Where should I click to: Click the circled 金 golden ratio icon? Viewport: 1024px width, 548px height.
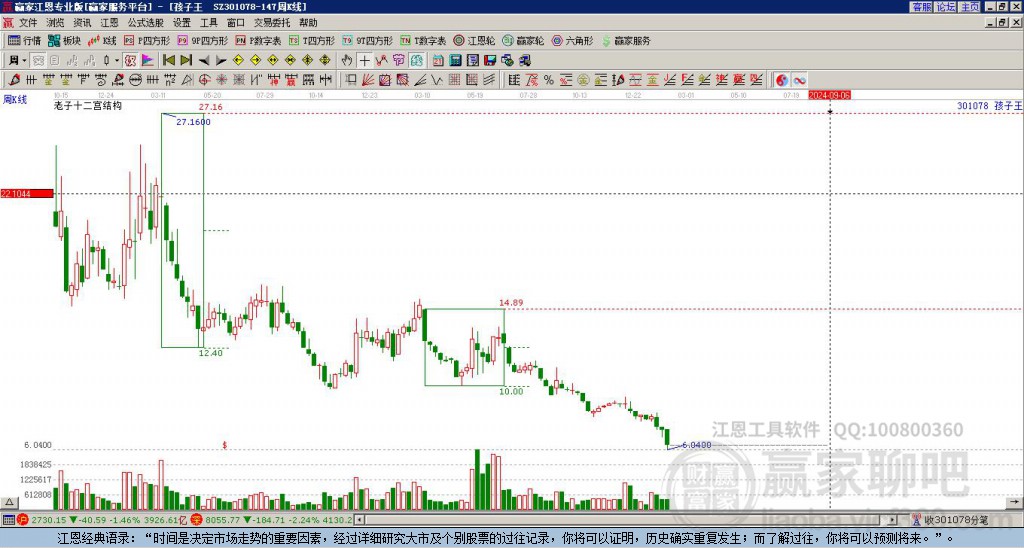click(583, 80)
